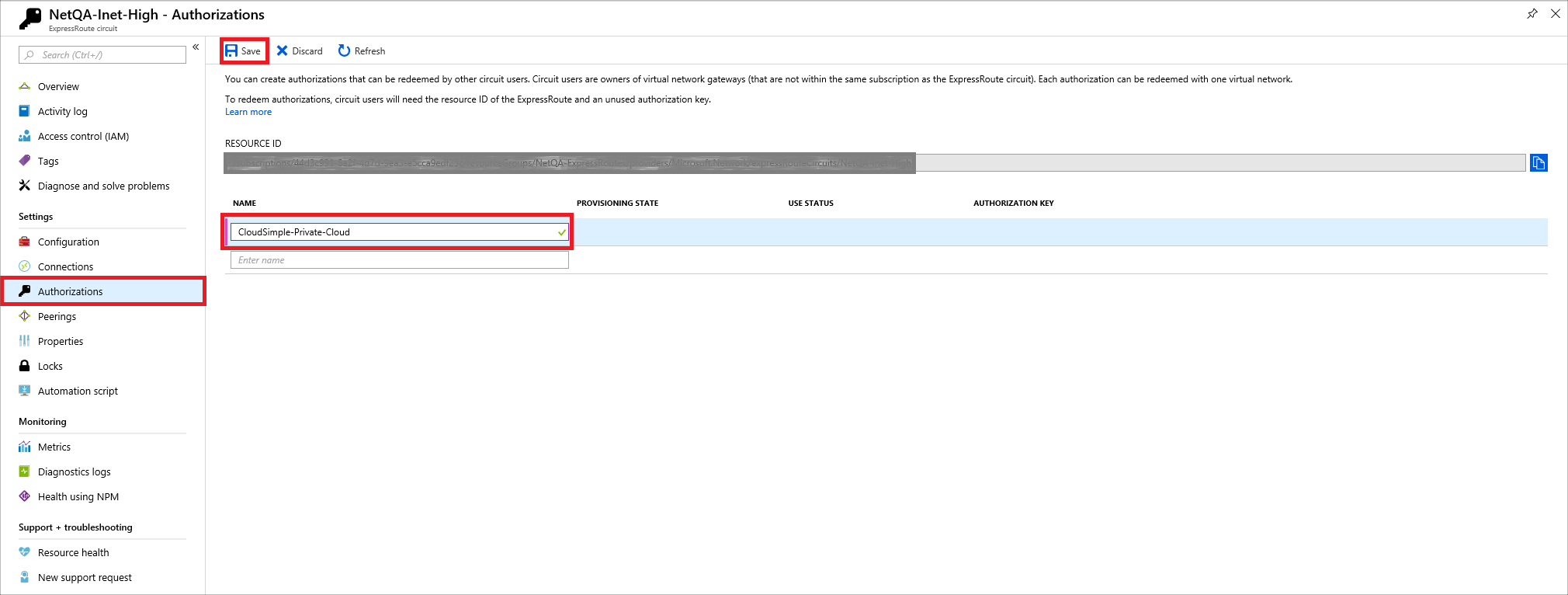Screen dimensions: 1568x595
Task: Click the empty Enter name field
Action: click(x=399, y=260)
